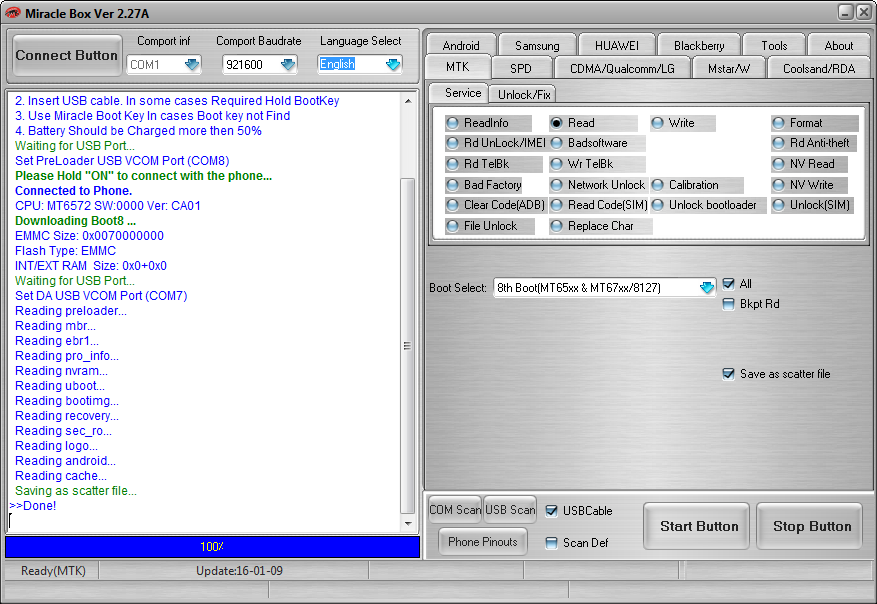This screenshot has width=877, height=604.
Task: Switch to the Unlock/Fix subtab
Action: point(524,95)
